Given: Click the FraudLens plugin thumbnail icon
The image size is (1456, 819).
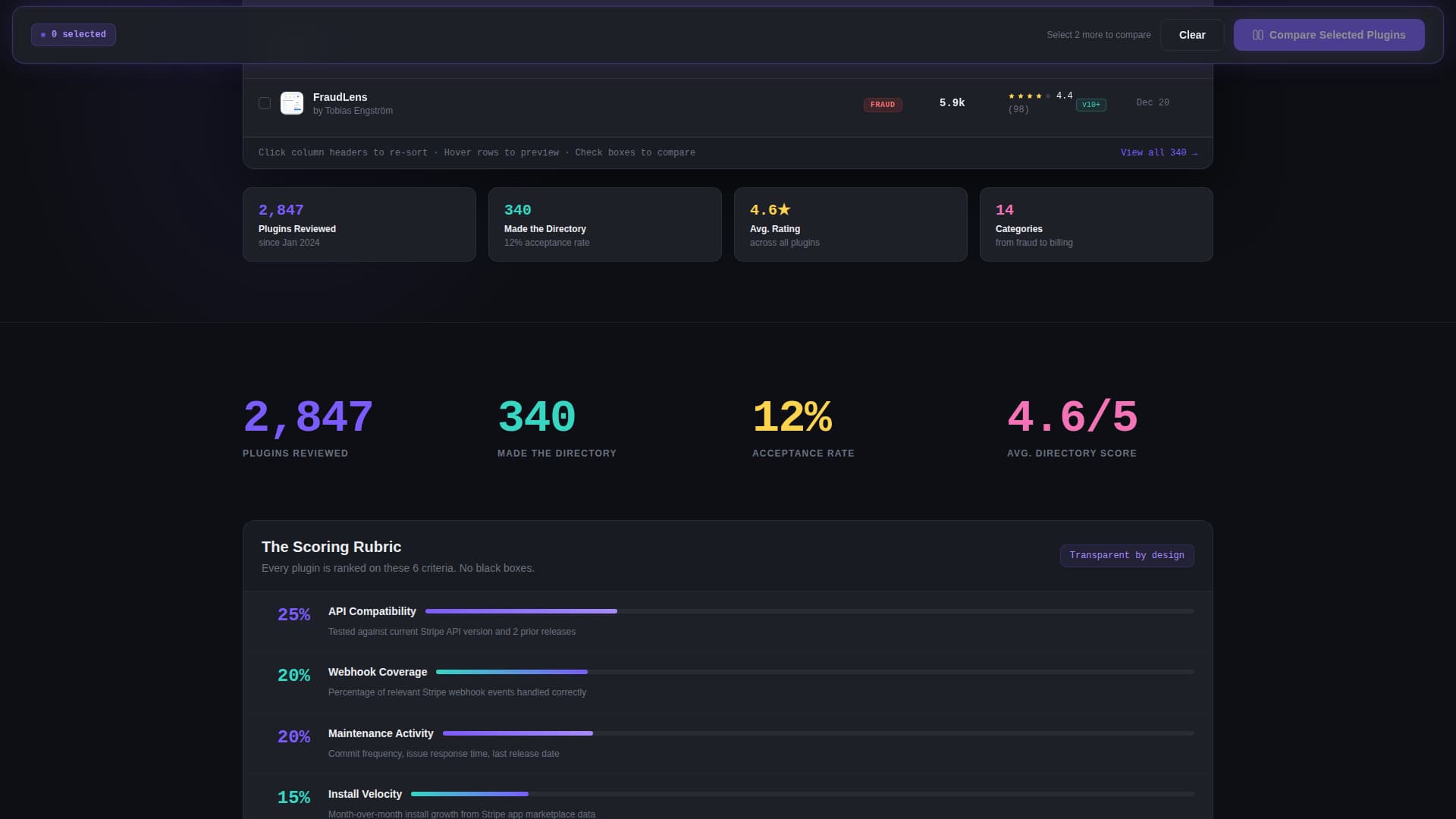Looking at the screenshot, I should (x=292, y=103).
